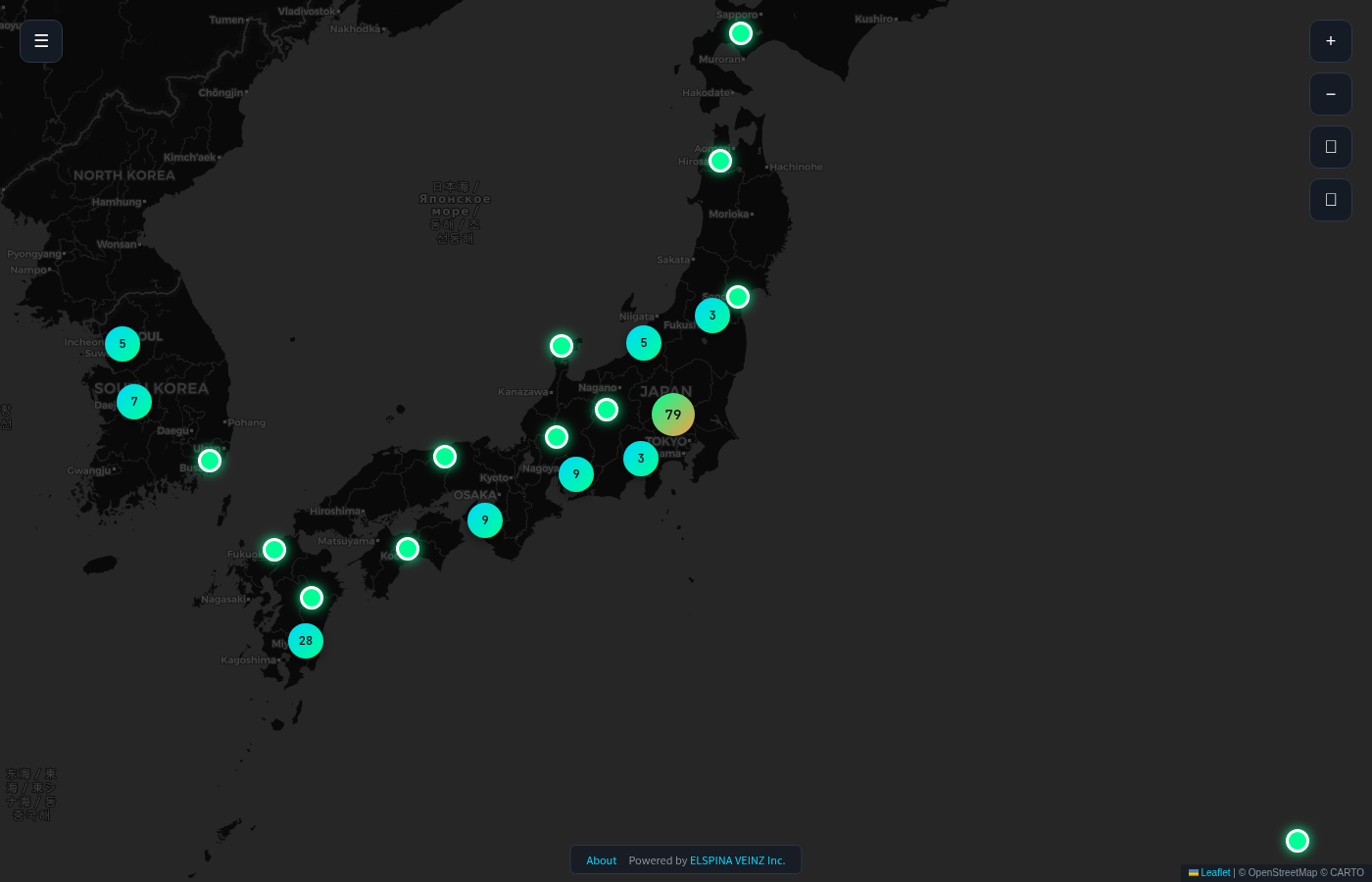The image size is (1372, 882).
Task: Visit the ELSPINA VEINZ Inc. link
Action: 737,860
